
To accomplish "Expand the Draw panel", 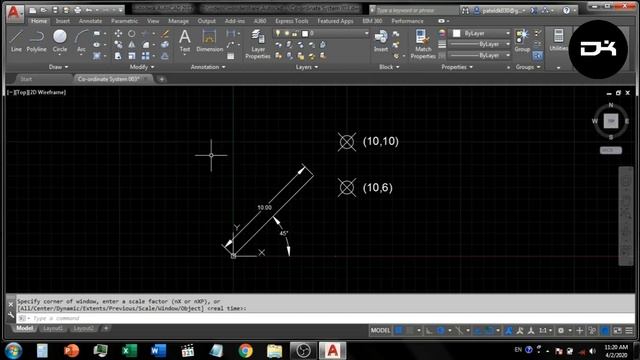I will (58, 67).
